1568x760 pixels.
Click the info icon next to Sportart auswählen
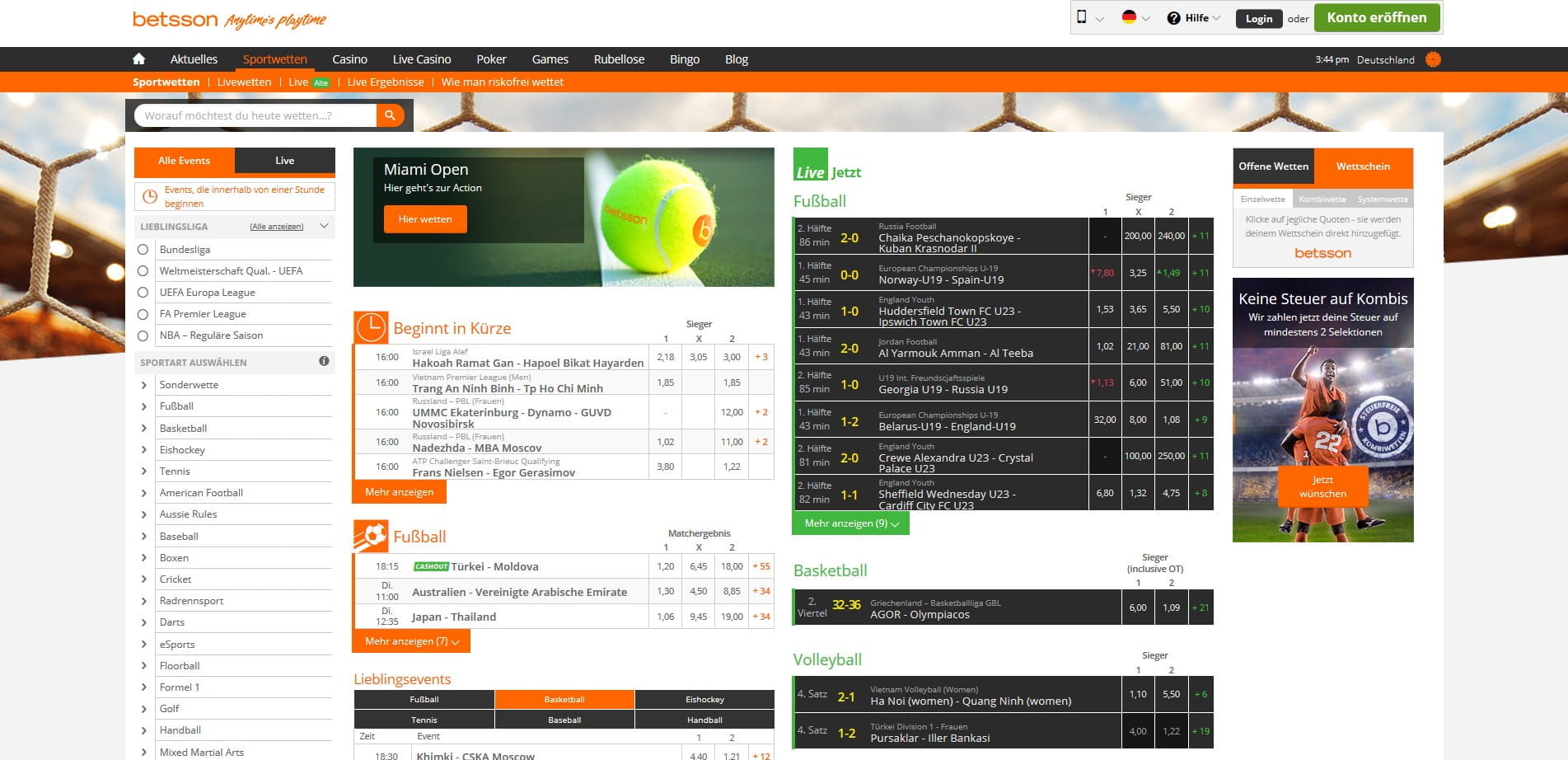(324, 361)
